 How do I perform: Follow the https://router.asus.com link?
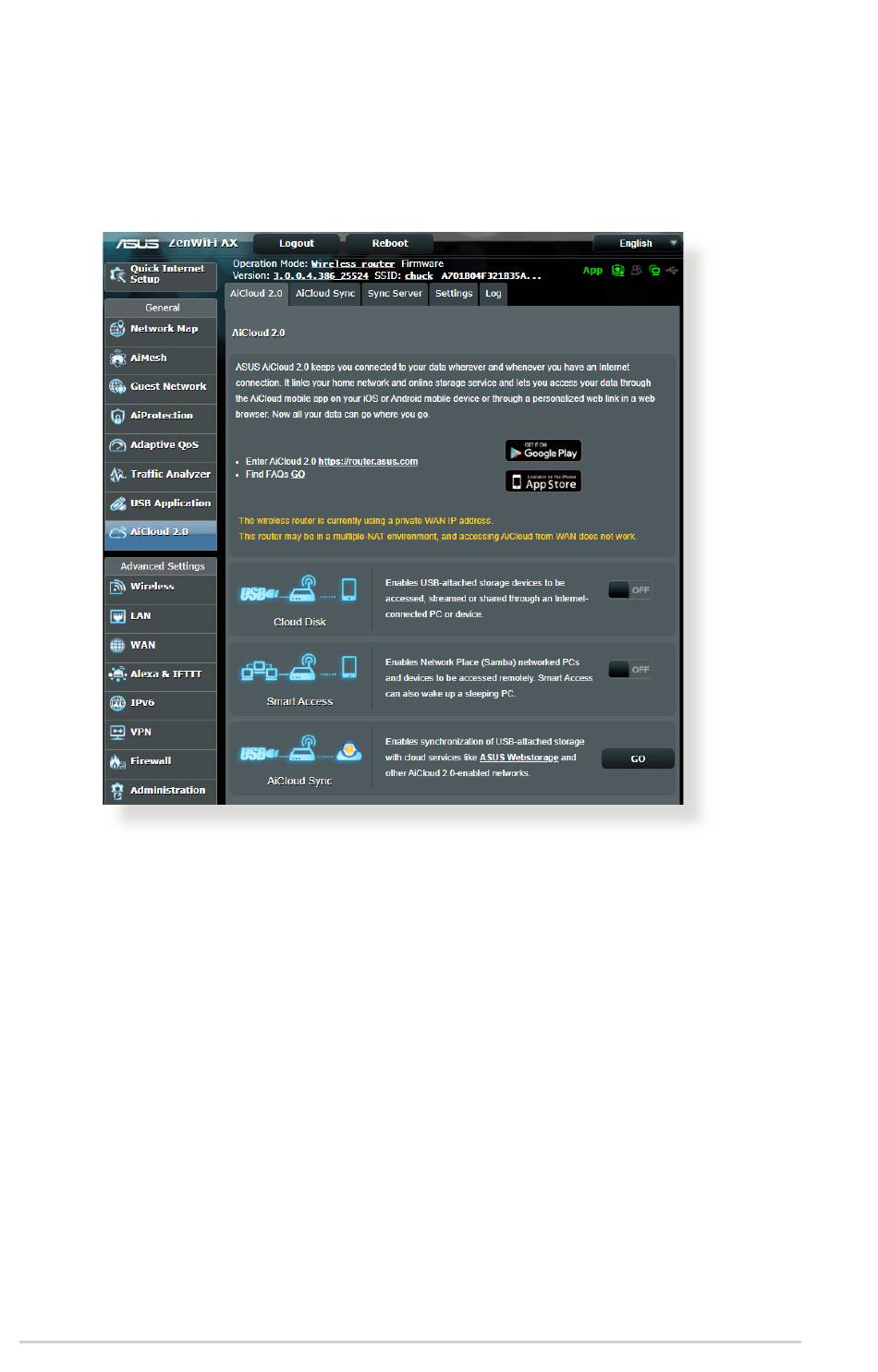[368, 462]
